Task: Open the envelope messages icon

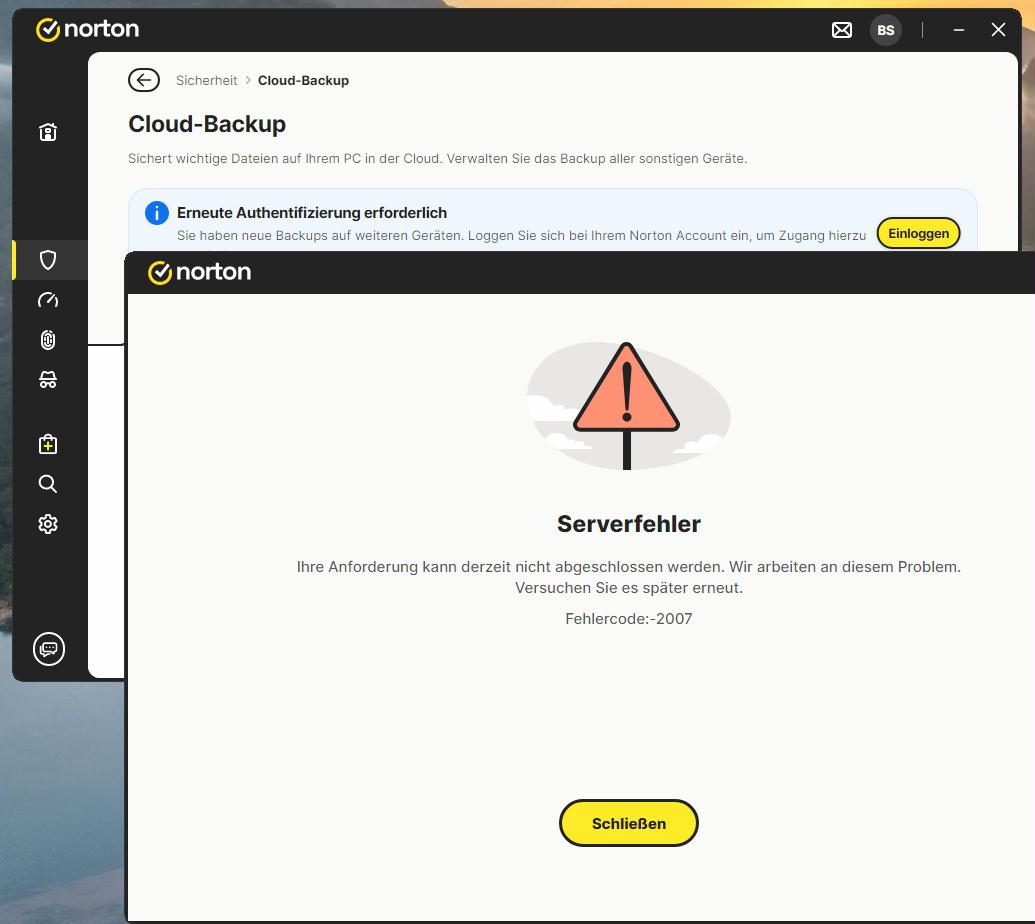Action: (x=842, y=30)
